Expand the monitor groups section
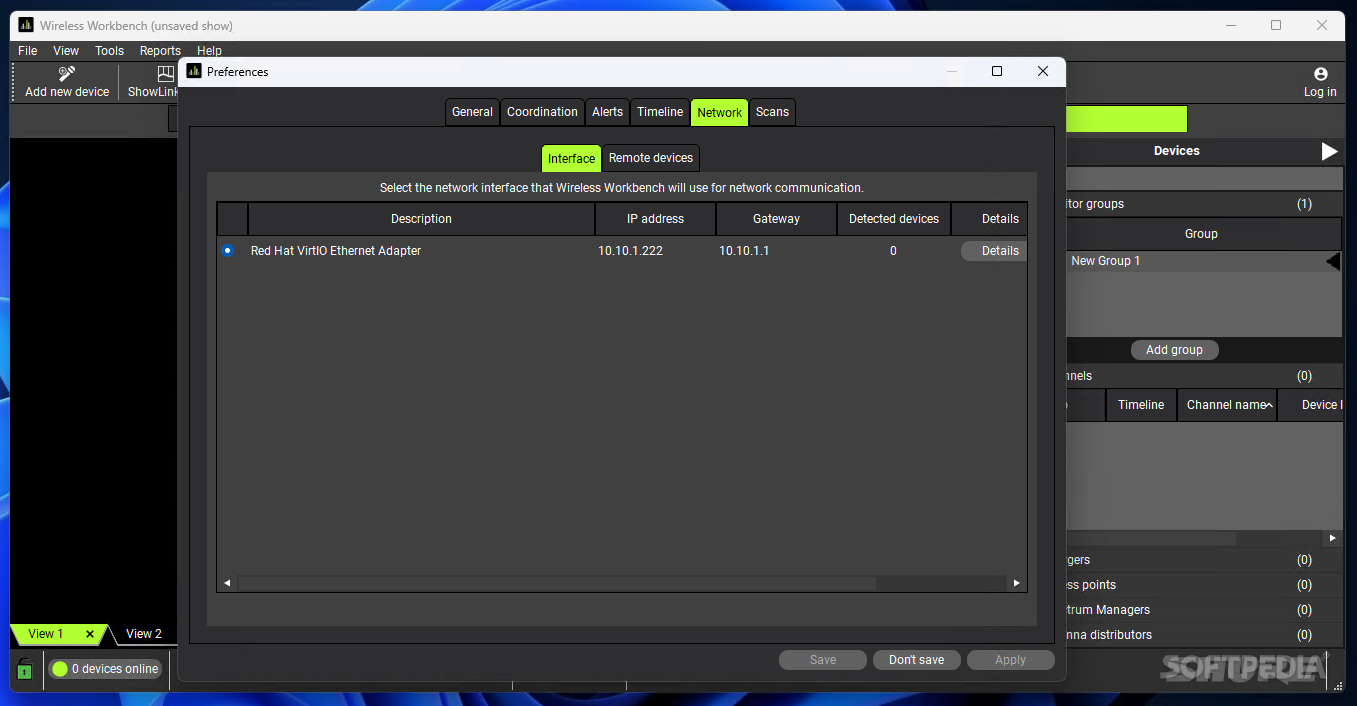 1204,204
